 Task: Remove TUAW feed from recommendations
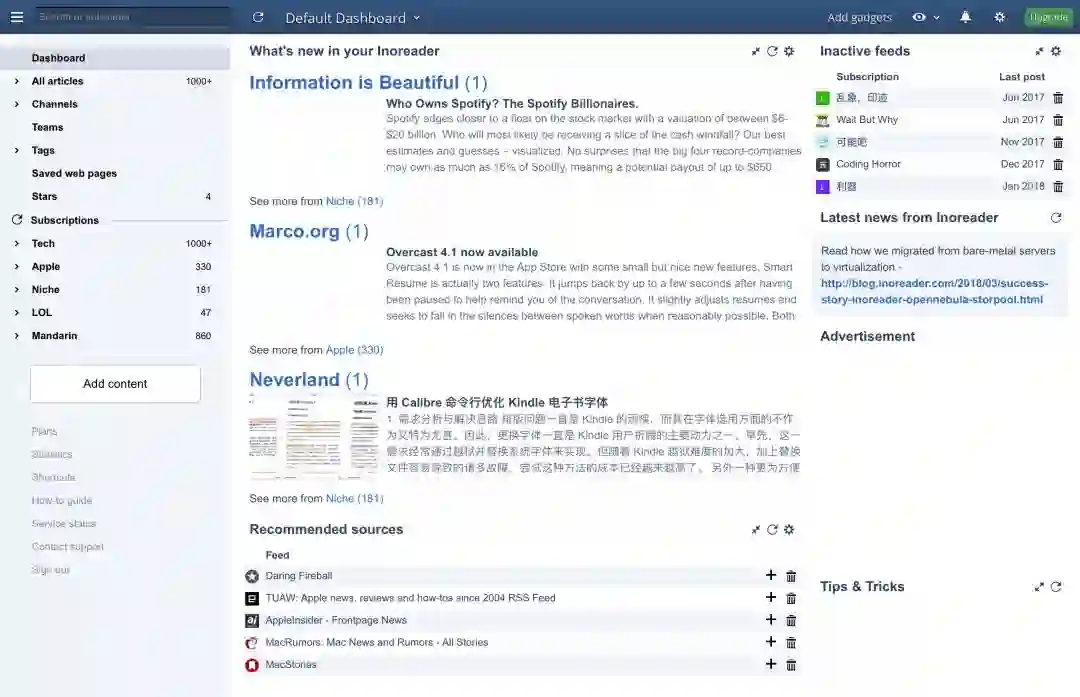791,598
